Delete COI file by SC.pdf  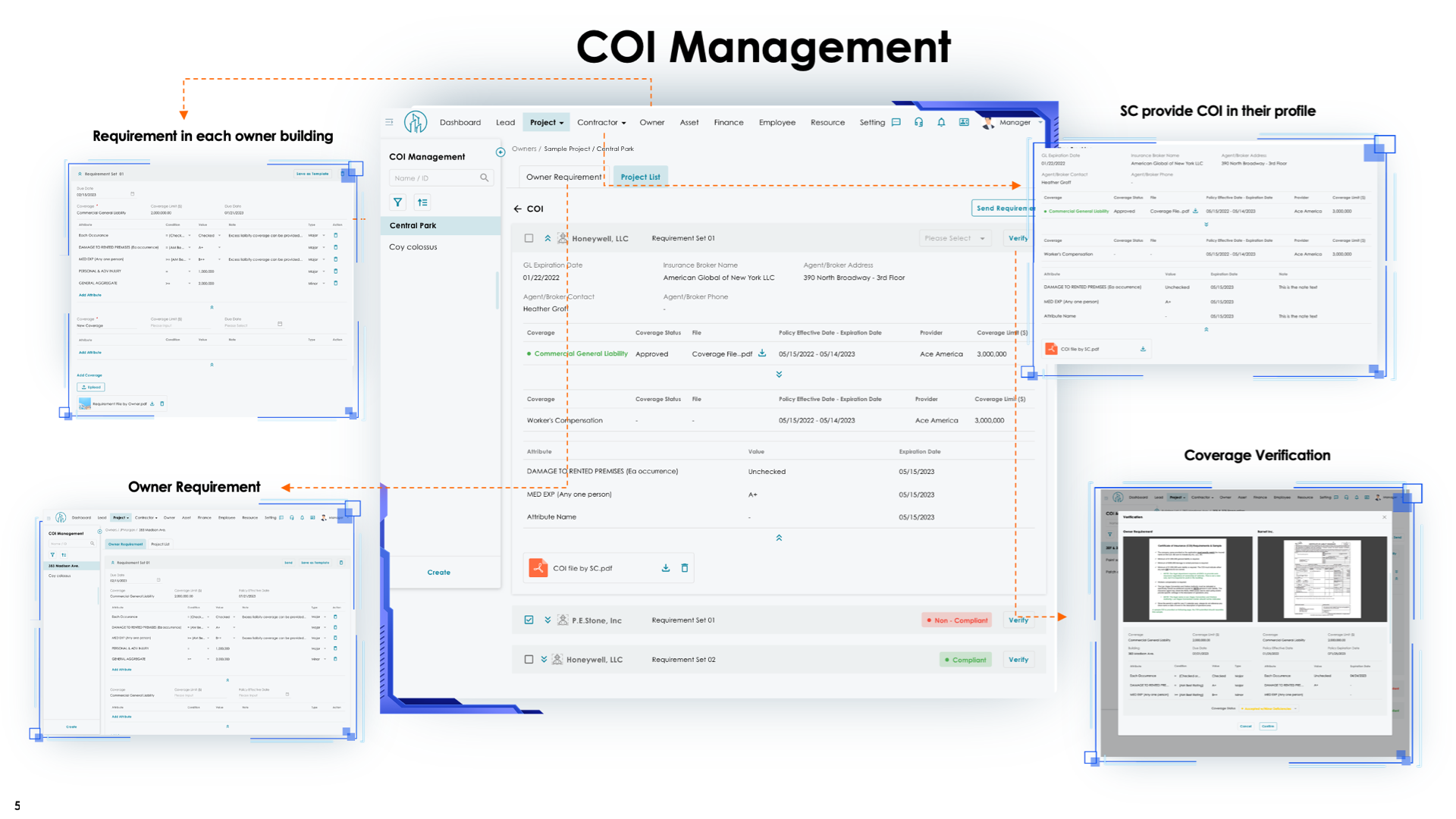(x=685, y=568)
